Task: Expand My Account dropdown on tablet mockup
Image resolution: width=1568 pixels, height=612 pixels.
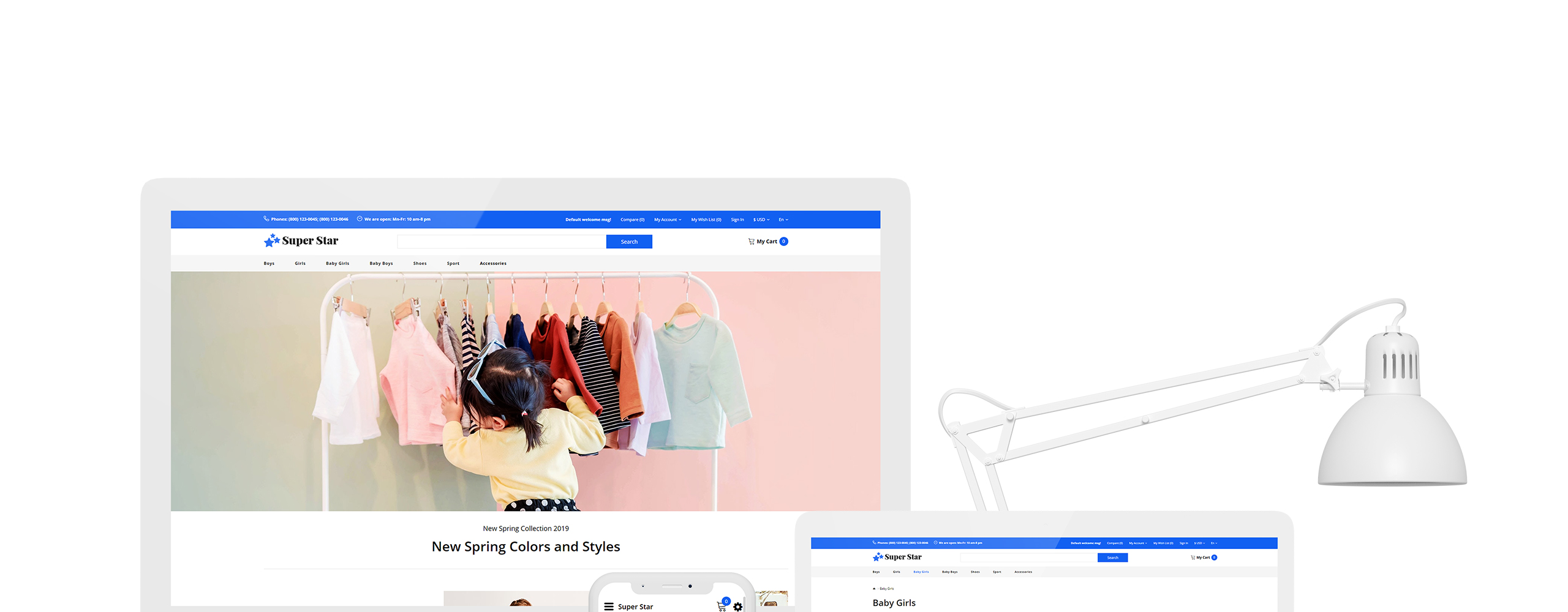Action: click(x=1138, y=543)
